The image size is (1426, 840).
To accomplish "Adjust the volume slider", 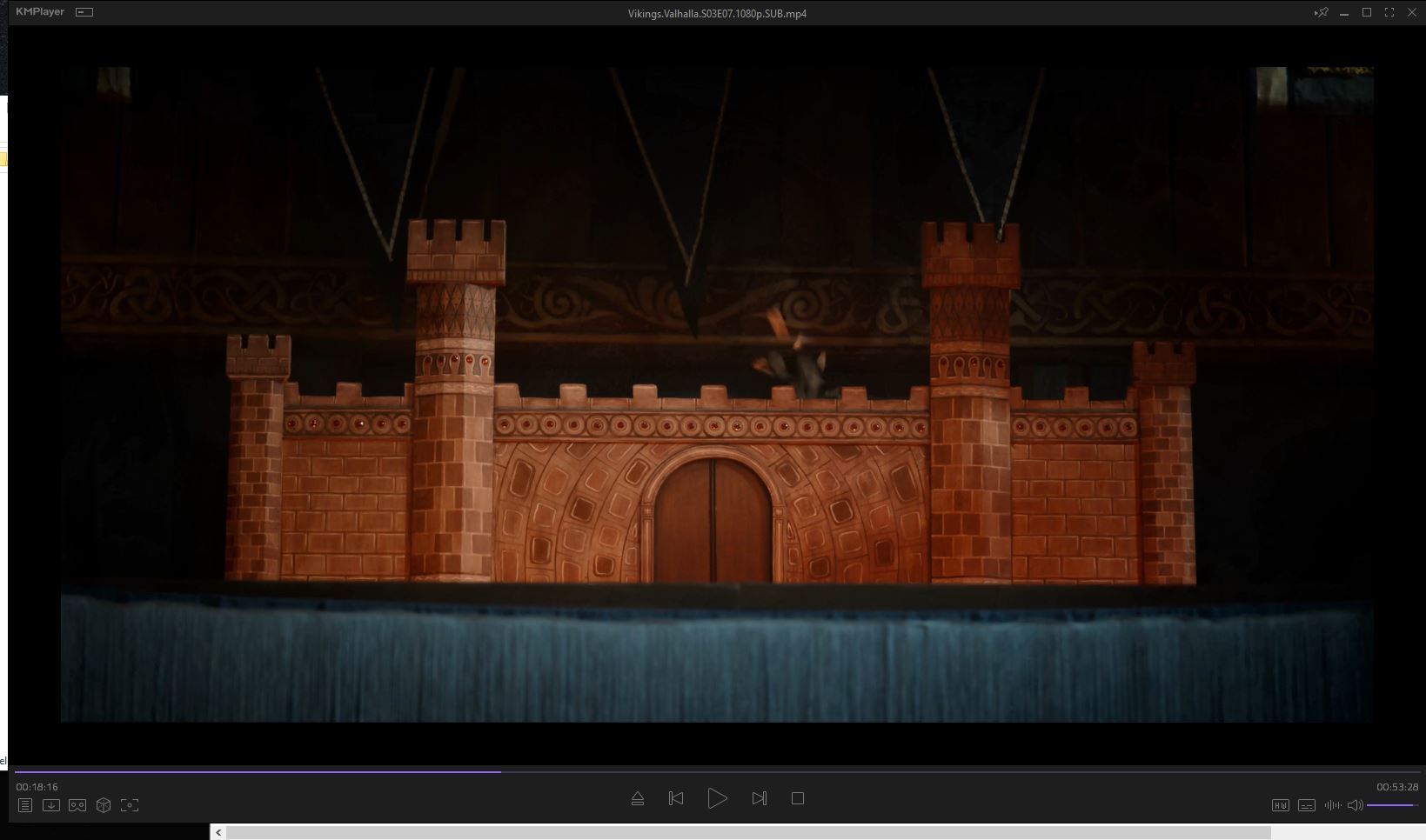I will (1392, 805).
